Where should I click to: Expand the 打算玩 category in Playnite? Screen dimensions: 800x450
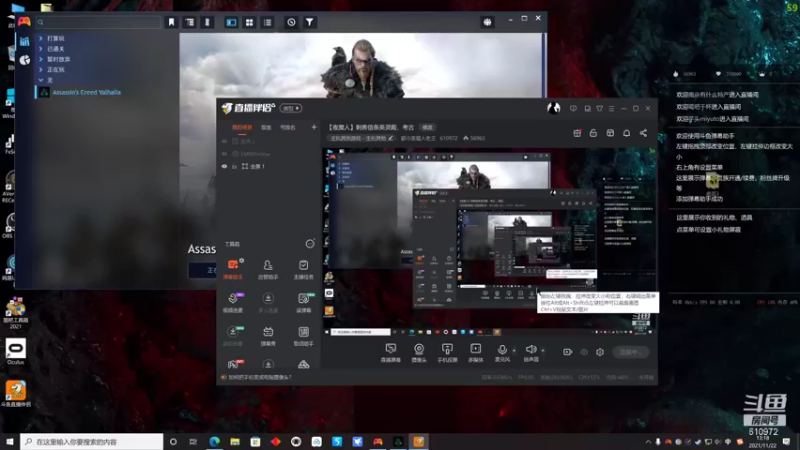click(x=41, y=38)
